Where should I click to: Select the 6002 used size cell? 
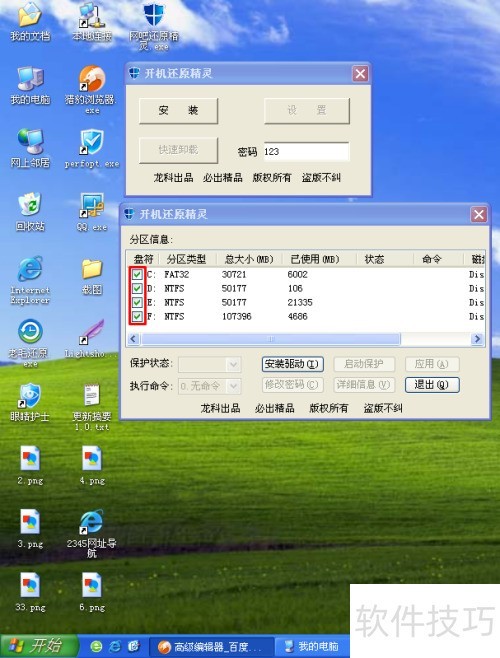(x=298, y=274)
